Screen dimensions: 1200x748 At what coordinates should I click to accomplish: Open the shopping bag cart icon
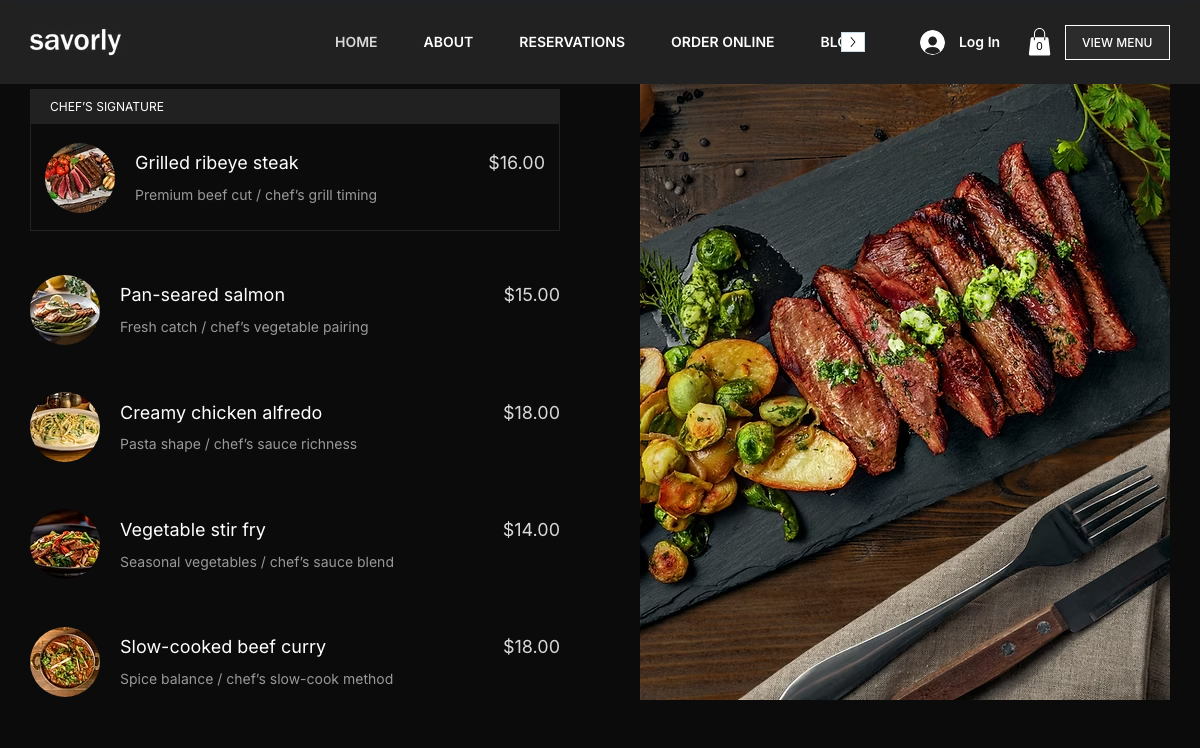(x=1039, y=42)
